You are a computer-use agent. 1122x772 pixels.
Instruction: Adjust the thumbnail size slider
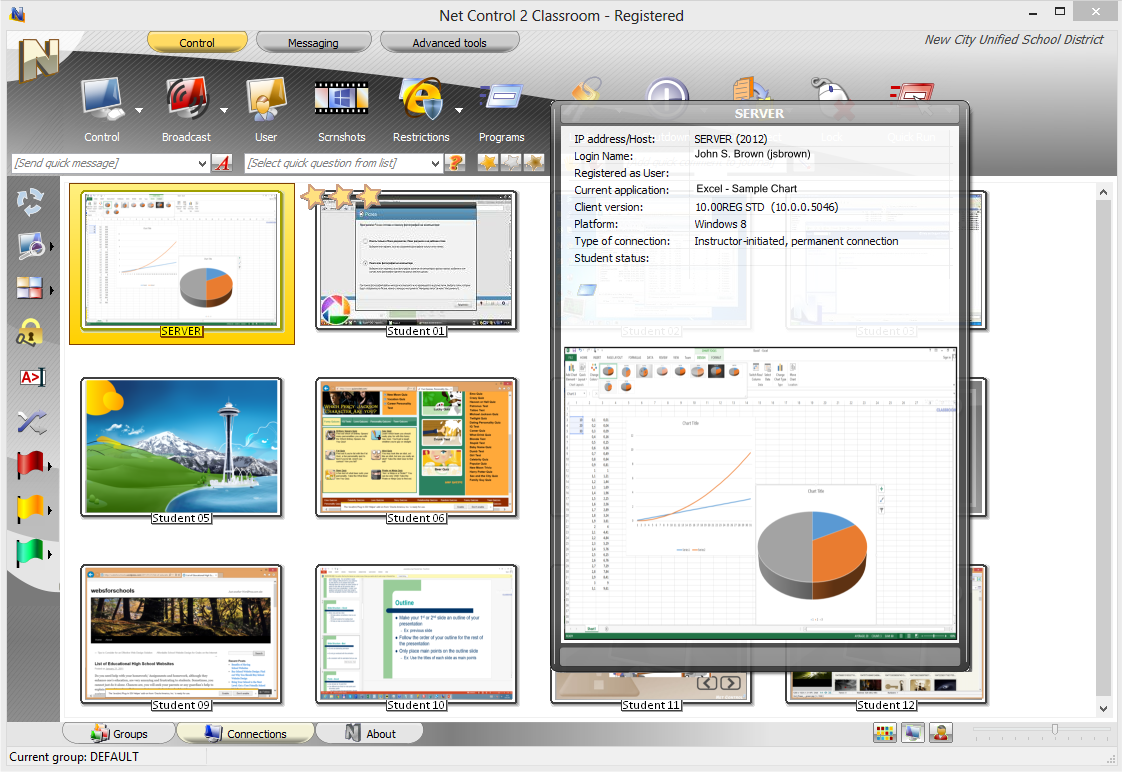[1054, 730]
